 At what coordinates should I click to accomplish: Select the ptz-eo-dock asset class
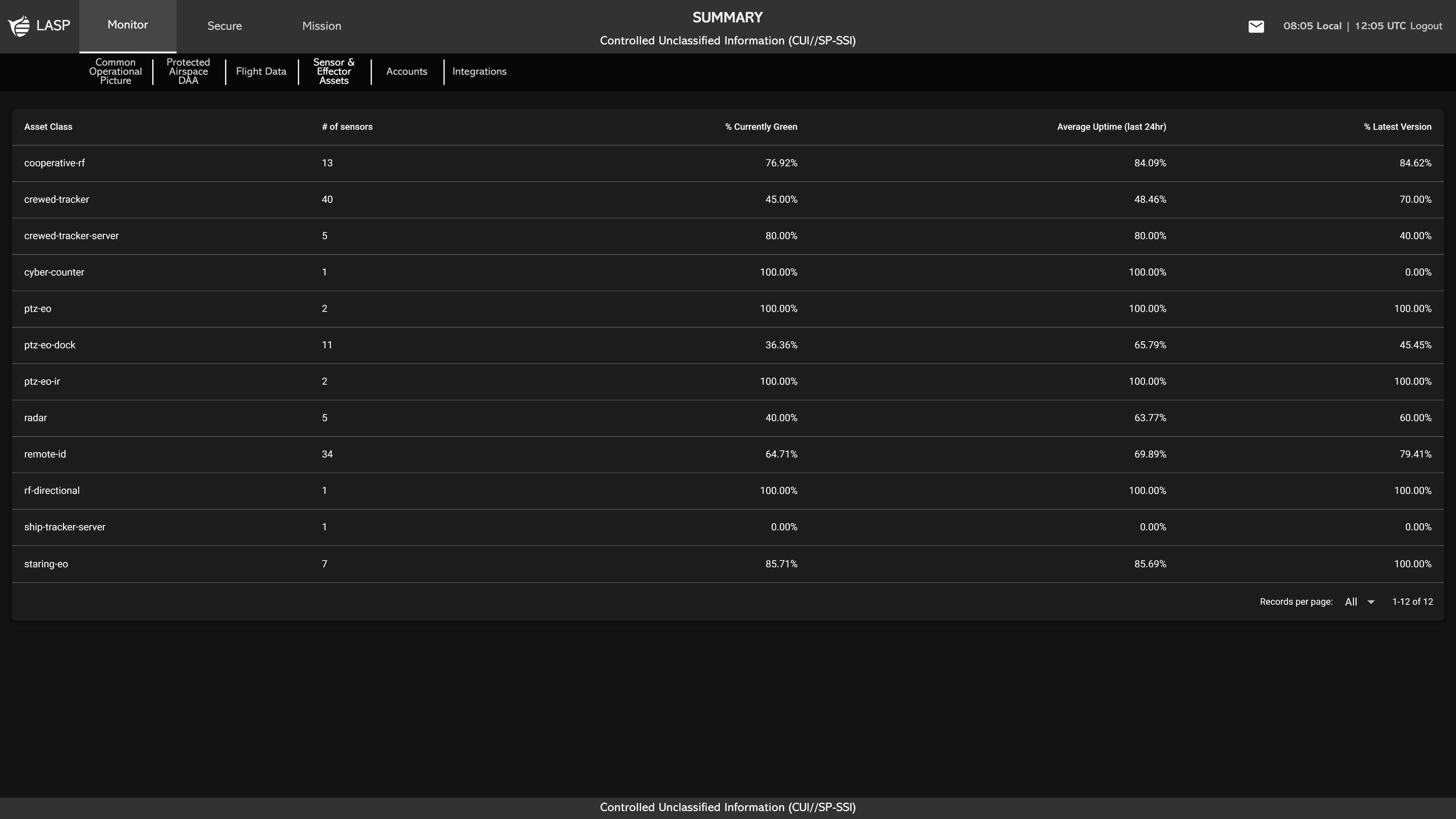(50, 345)
